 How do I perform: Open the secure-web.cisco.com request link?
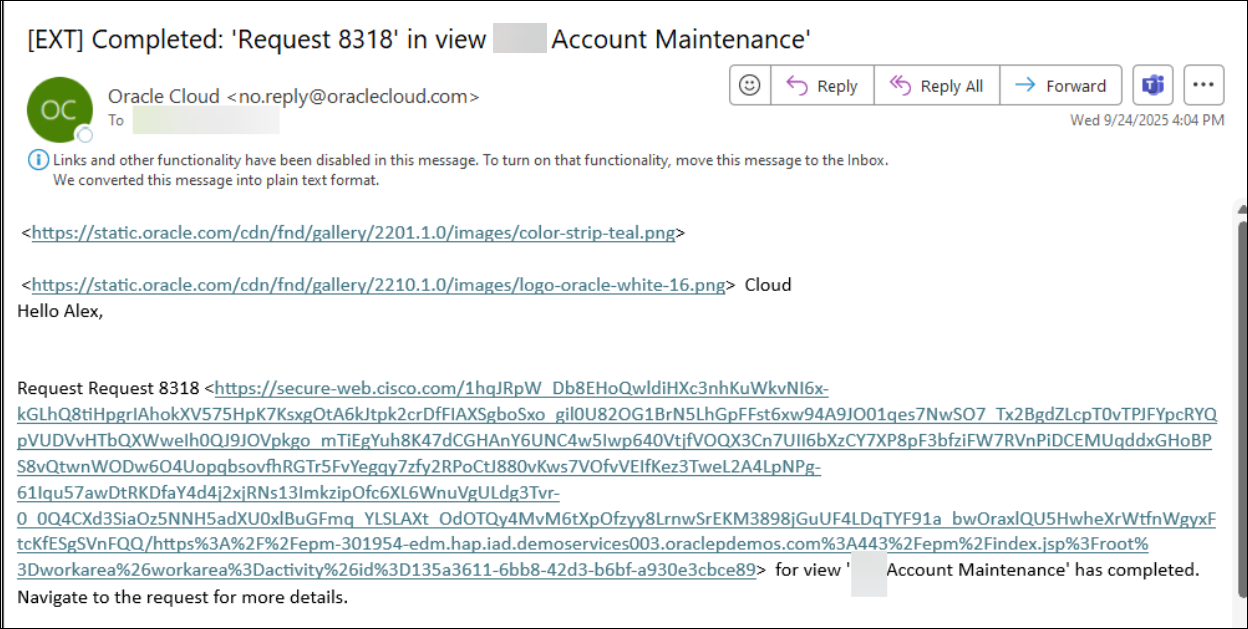[615, 479]
